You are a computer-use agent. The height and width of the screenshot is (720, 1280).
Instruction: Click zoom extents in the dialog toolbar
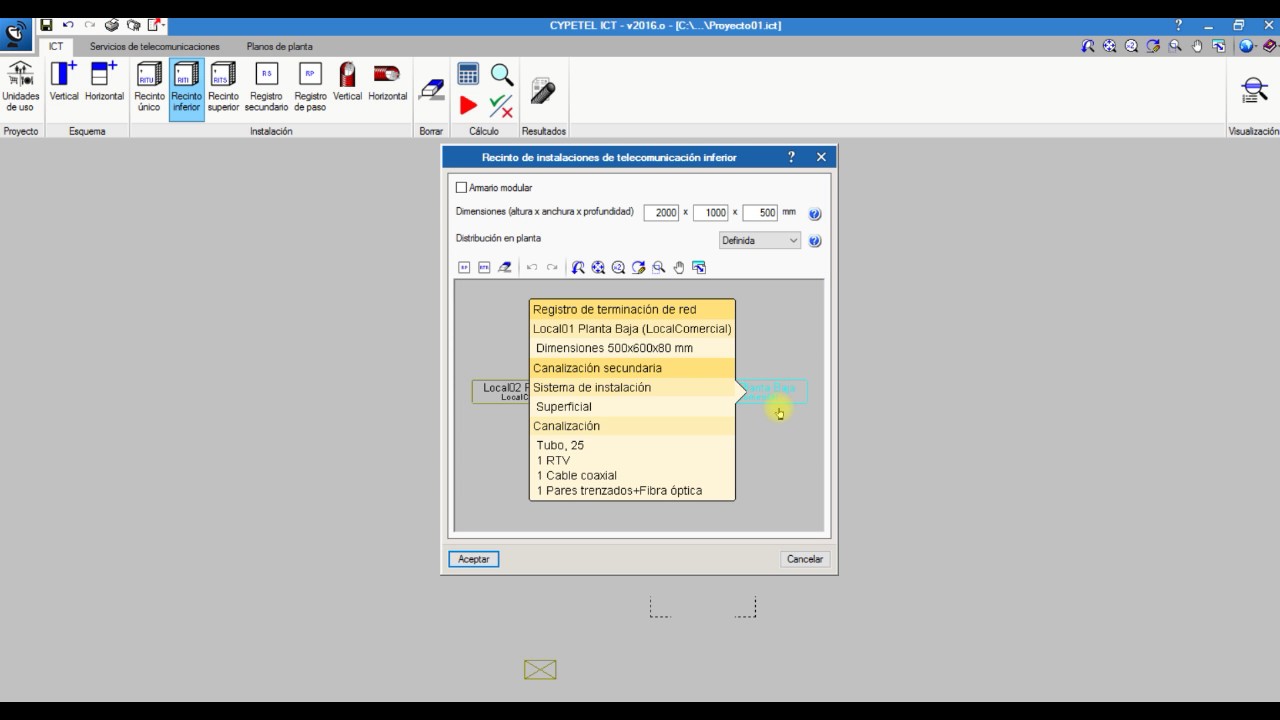[598, 267]
